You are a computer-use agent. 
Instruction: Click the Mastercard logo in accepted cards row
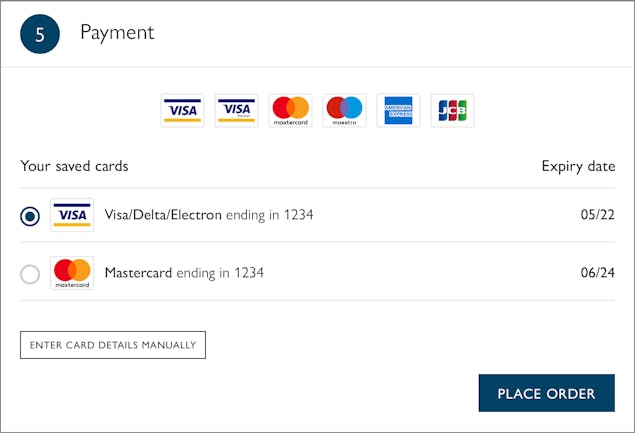290,111
